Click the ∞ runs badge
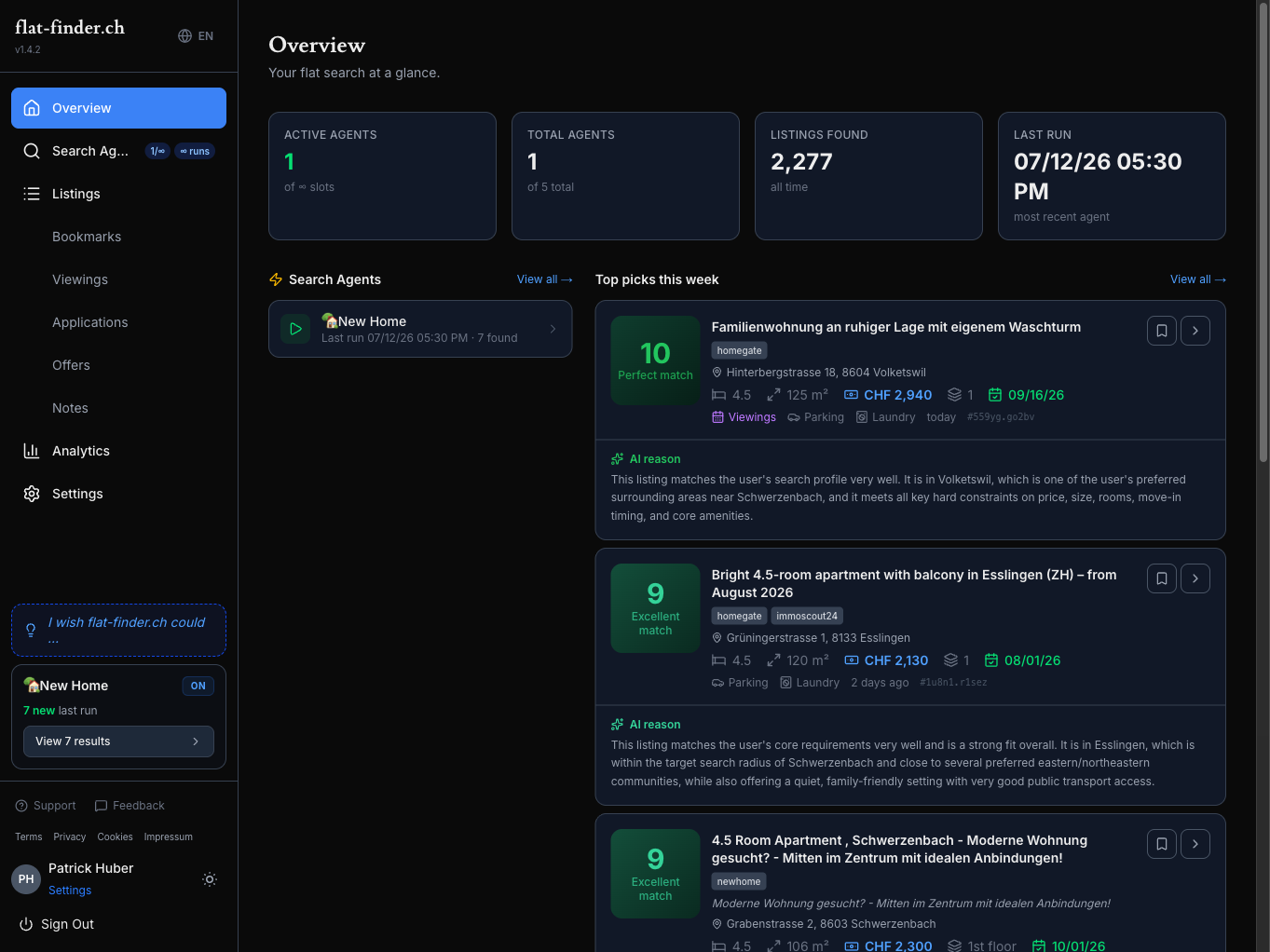Screen dimensions: 1270x952 [195, 151]
